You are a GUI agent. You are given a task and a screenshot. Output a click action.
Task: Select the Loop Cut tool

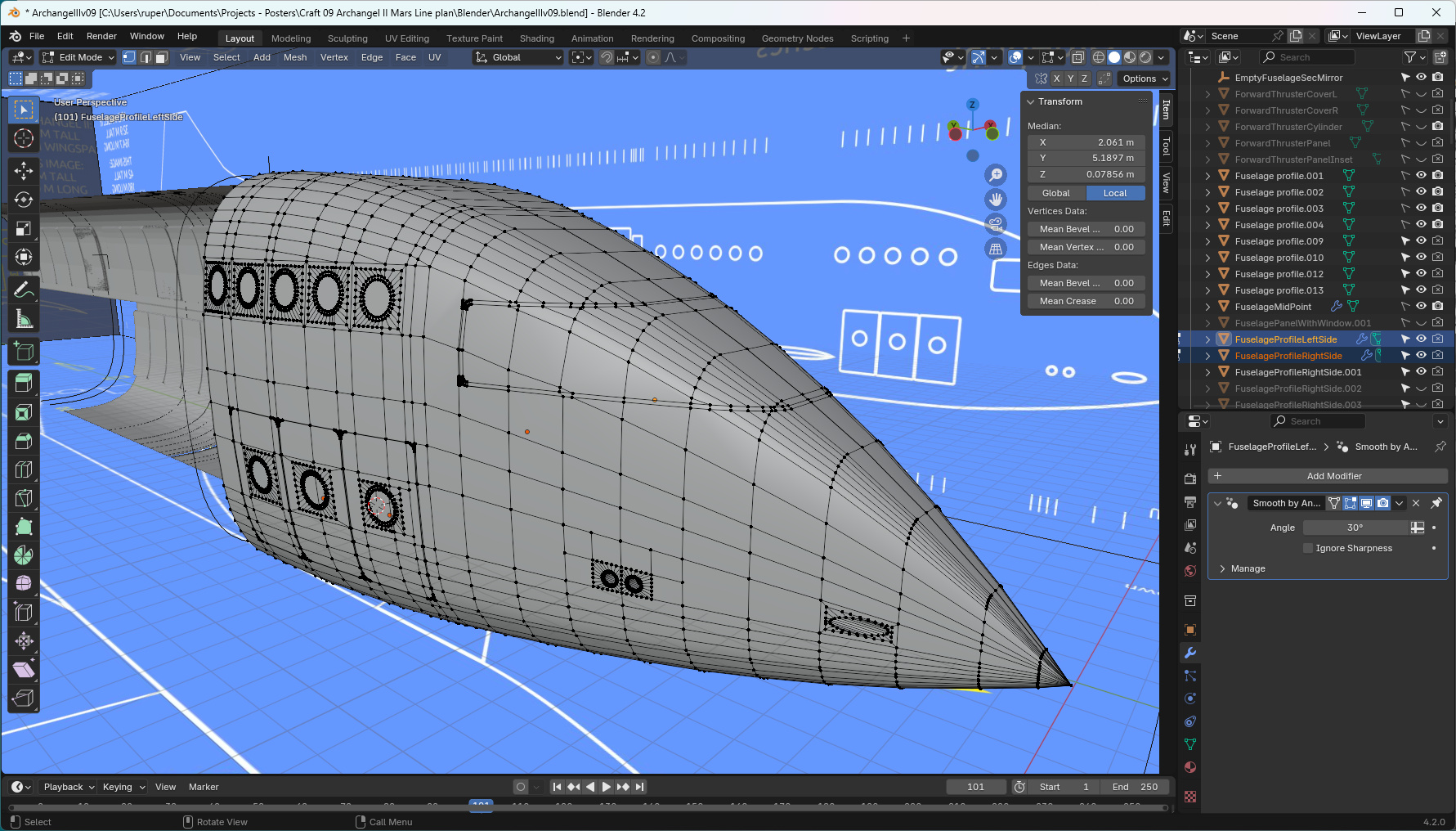24,469
